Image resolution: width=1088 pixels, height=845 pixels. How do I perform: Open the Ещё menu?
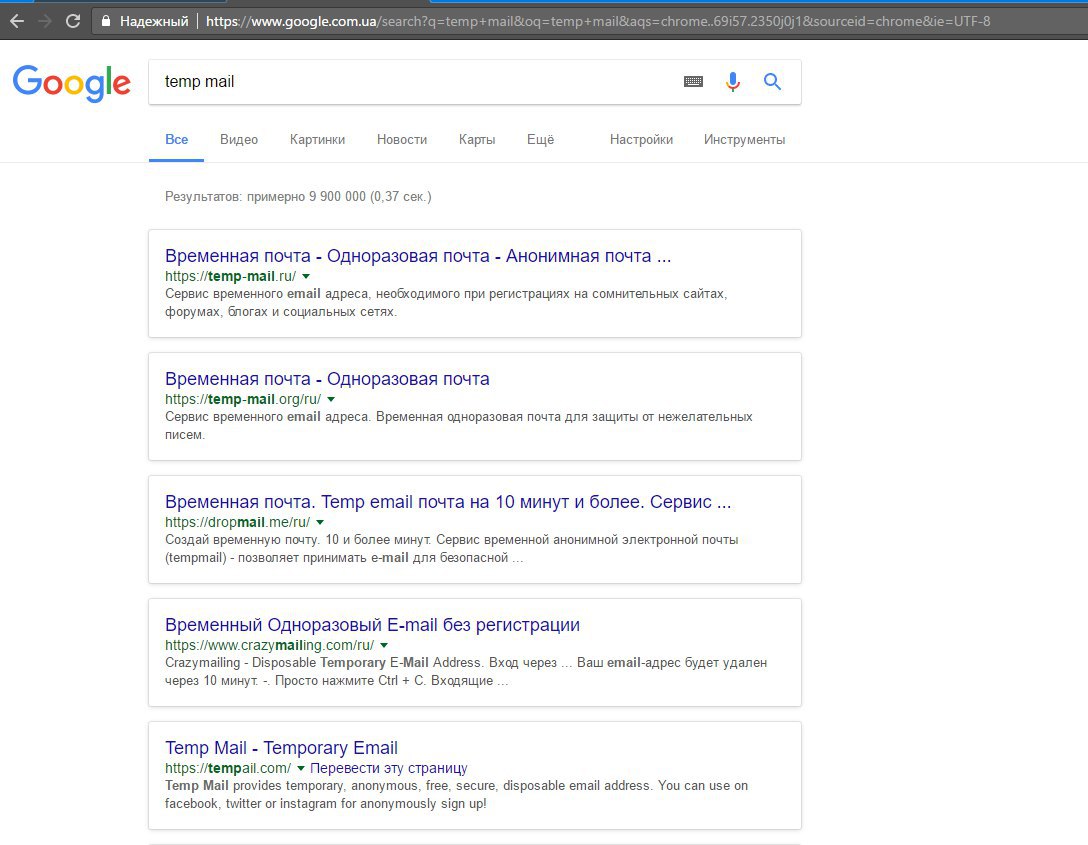(541, 139)
